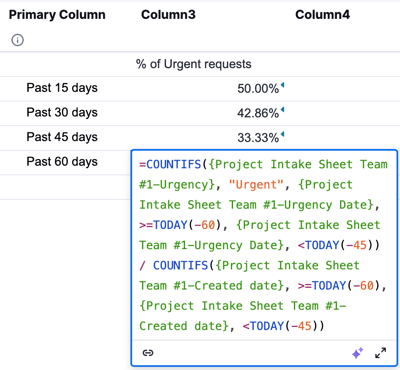Click the info icon under Primary Column
Image resolution: width=400 pixels, height=370 pixels.
point(17,40)
